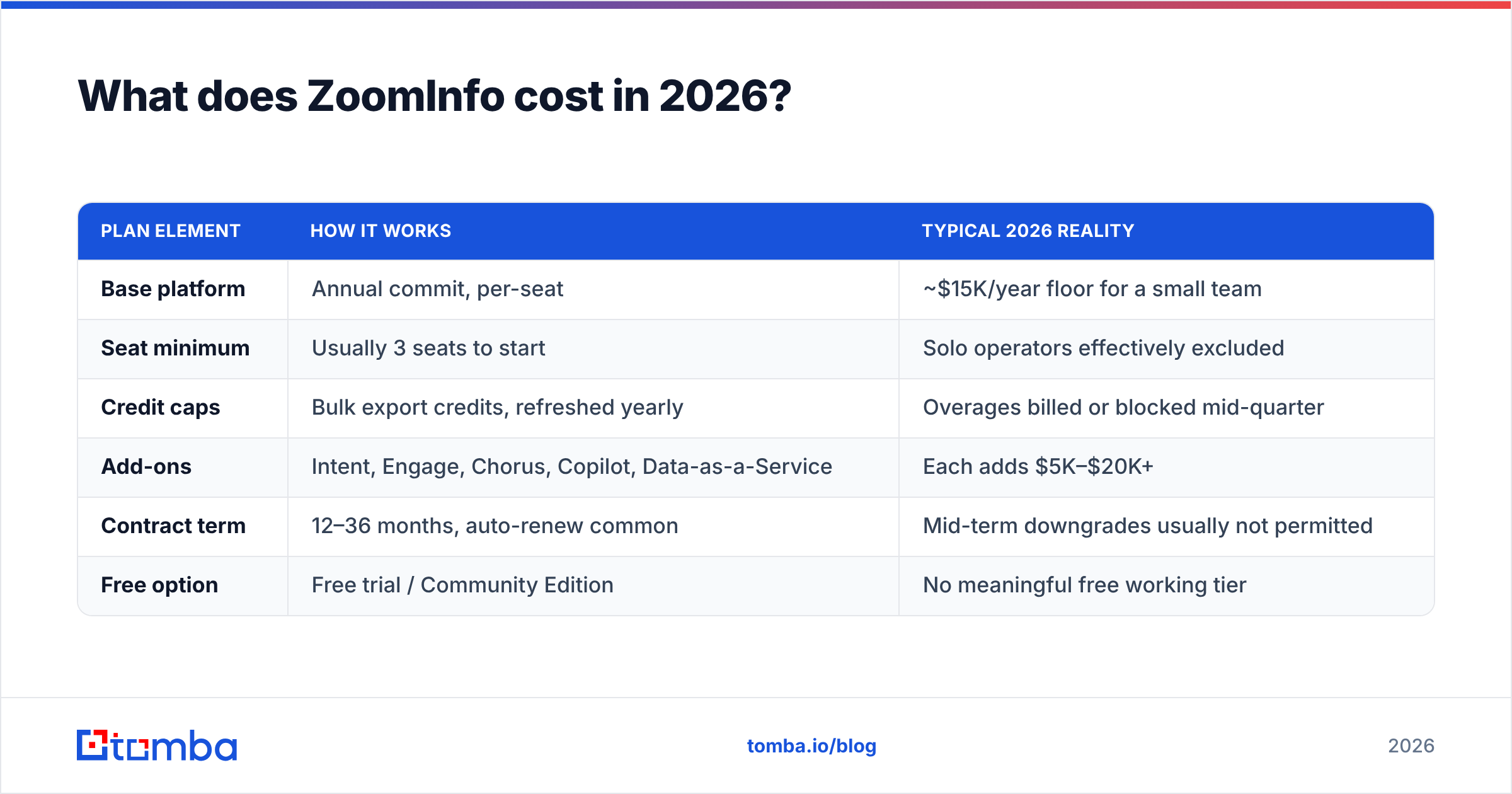
Task: Select the "Credit caps" row label
Action: [161, 407]
